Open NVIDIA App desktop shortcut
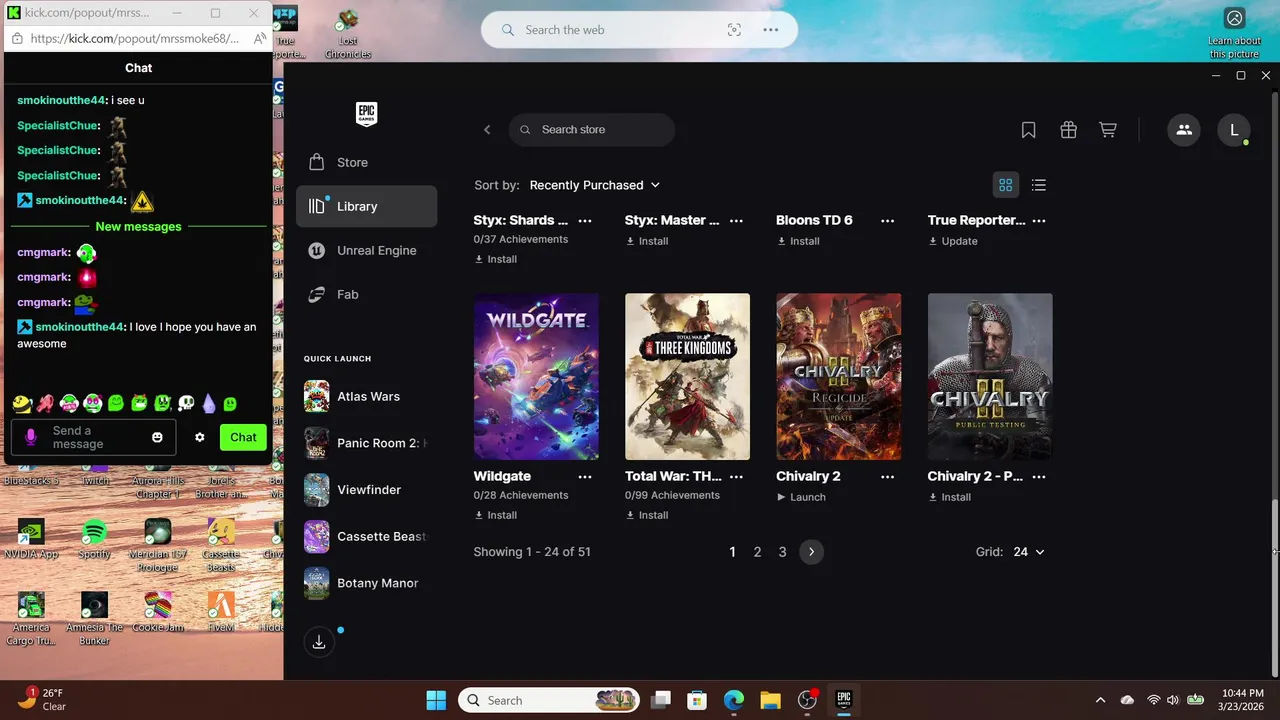Image resolution: width=1280 pixels, height=720 pixels. 31,539
